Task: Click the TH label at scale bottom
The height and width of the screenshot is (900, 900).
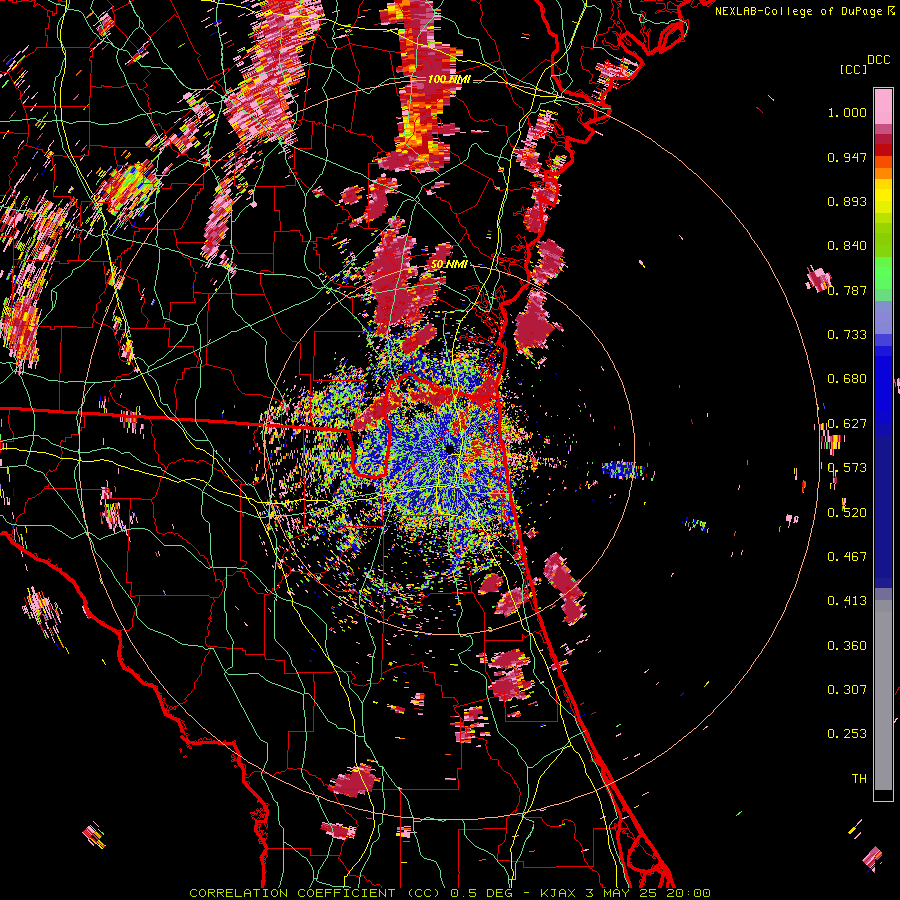Action: 859,778
